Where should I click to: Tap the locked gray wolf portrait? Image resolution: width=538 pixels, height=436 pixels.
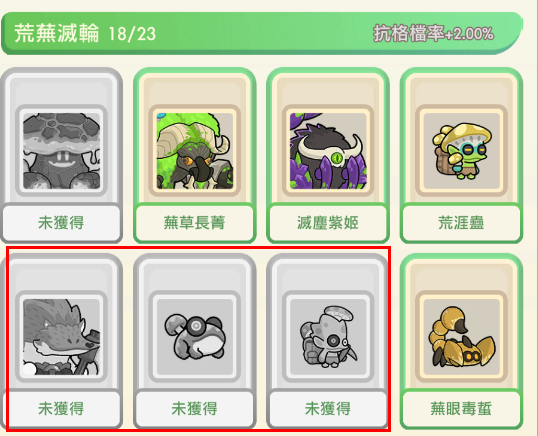pyautogui.click(x=61, y=337)
